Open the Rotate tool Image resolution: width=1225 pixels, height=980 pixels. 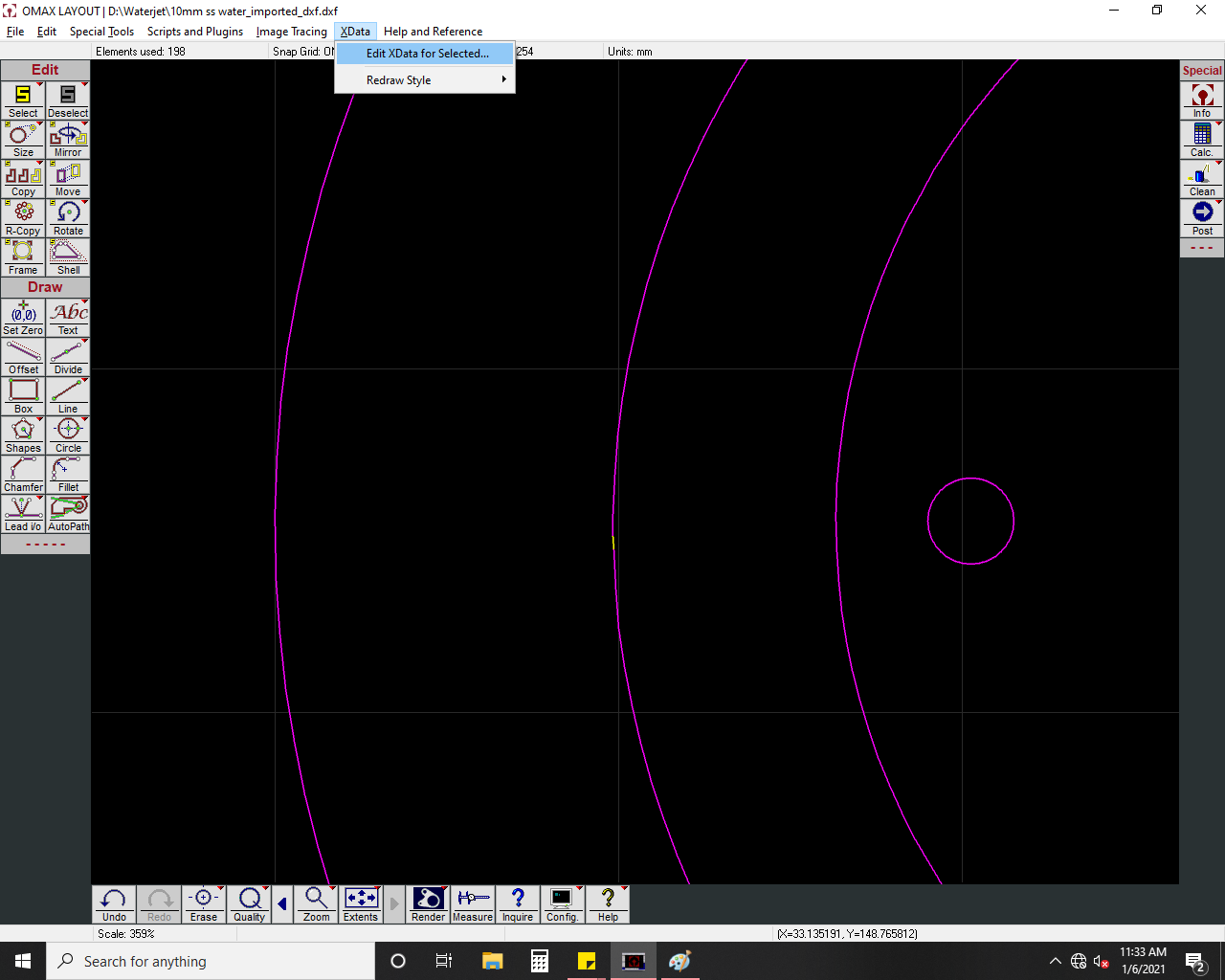pyautogui.click(x=68, y=218)
